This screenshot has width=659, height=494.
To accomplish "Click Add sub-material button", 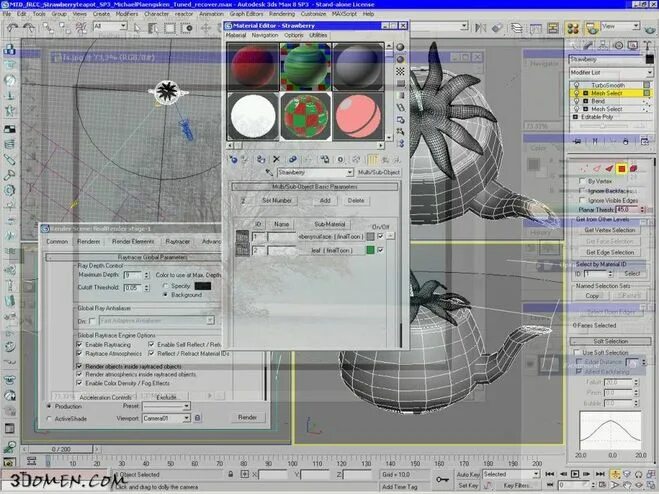I will tap(325, 201).
